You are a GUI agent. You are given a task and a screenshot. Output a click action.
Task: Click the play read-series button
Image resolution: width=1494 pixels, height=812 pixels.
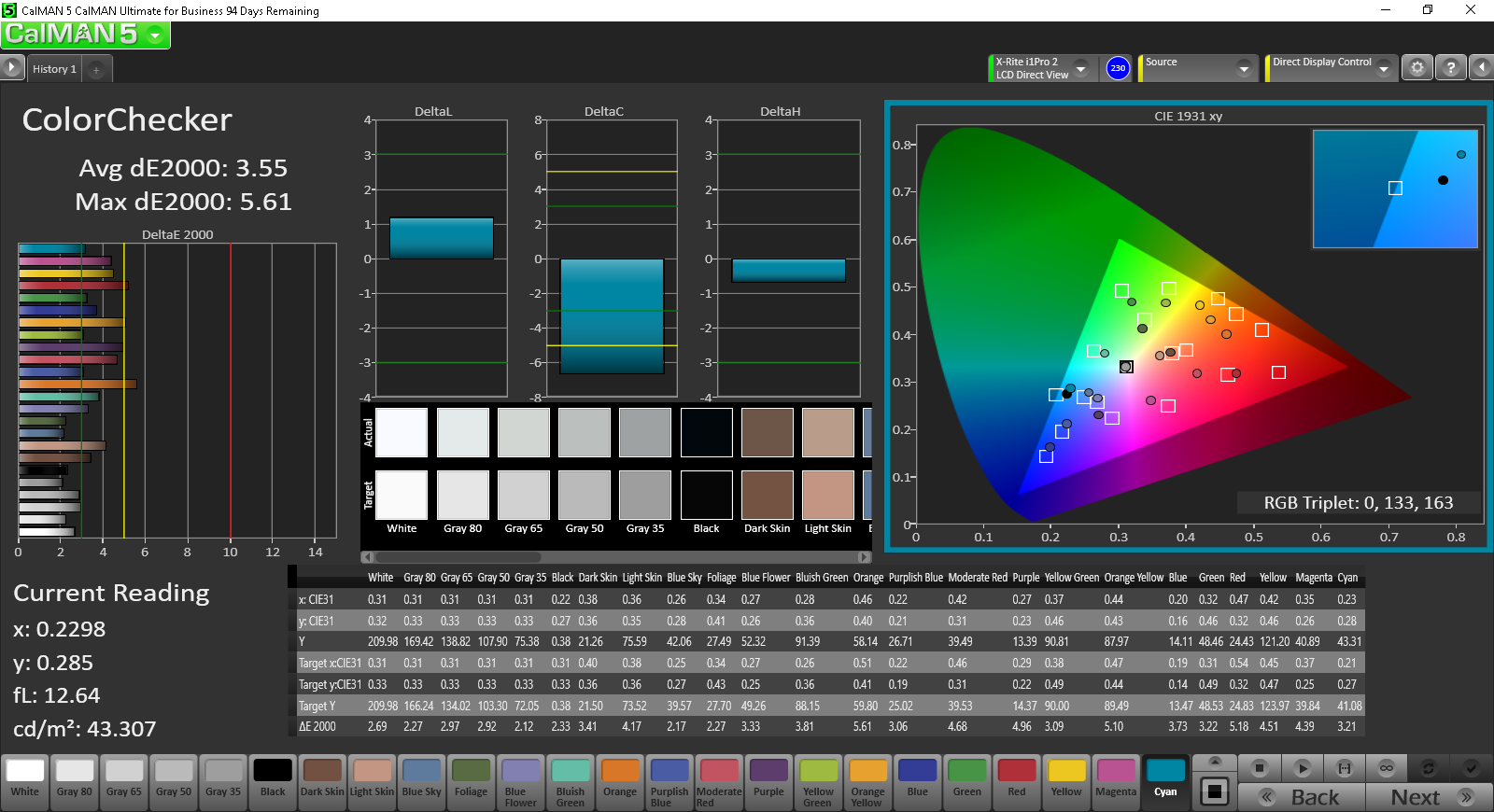click(1303, 768)
